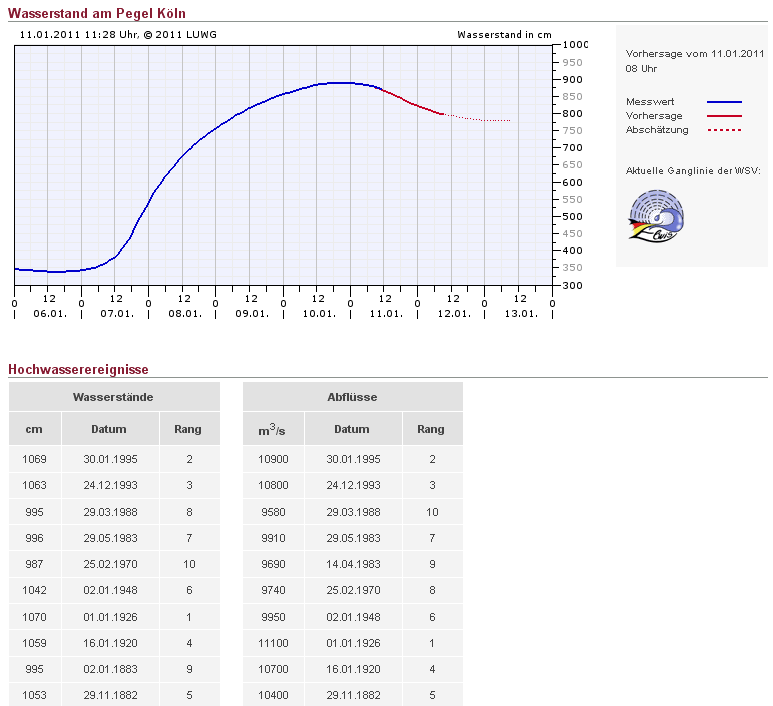The height and width of the screenshot is (706, 773).
Task: Select the 'Wasserstand am Pegel Köln' heading
Action: click(97, 13)
